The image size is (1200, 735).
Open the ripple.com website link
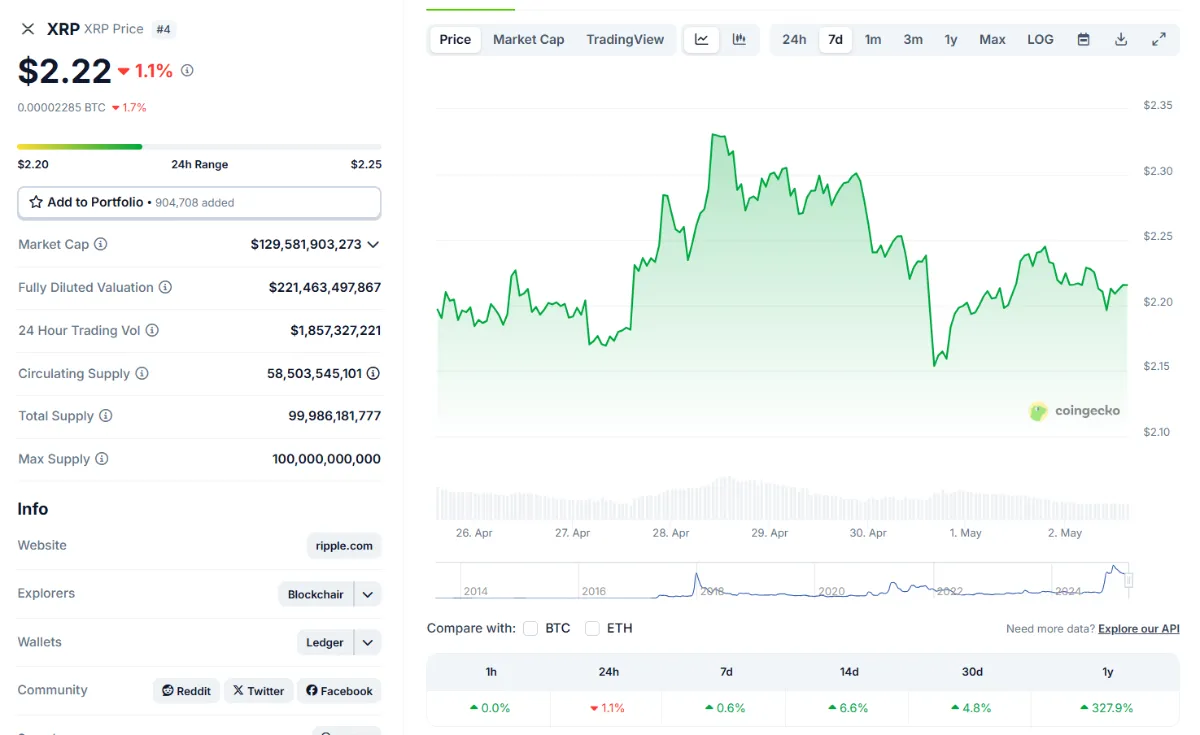pos(344,546)
